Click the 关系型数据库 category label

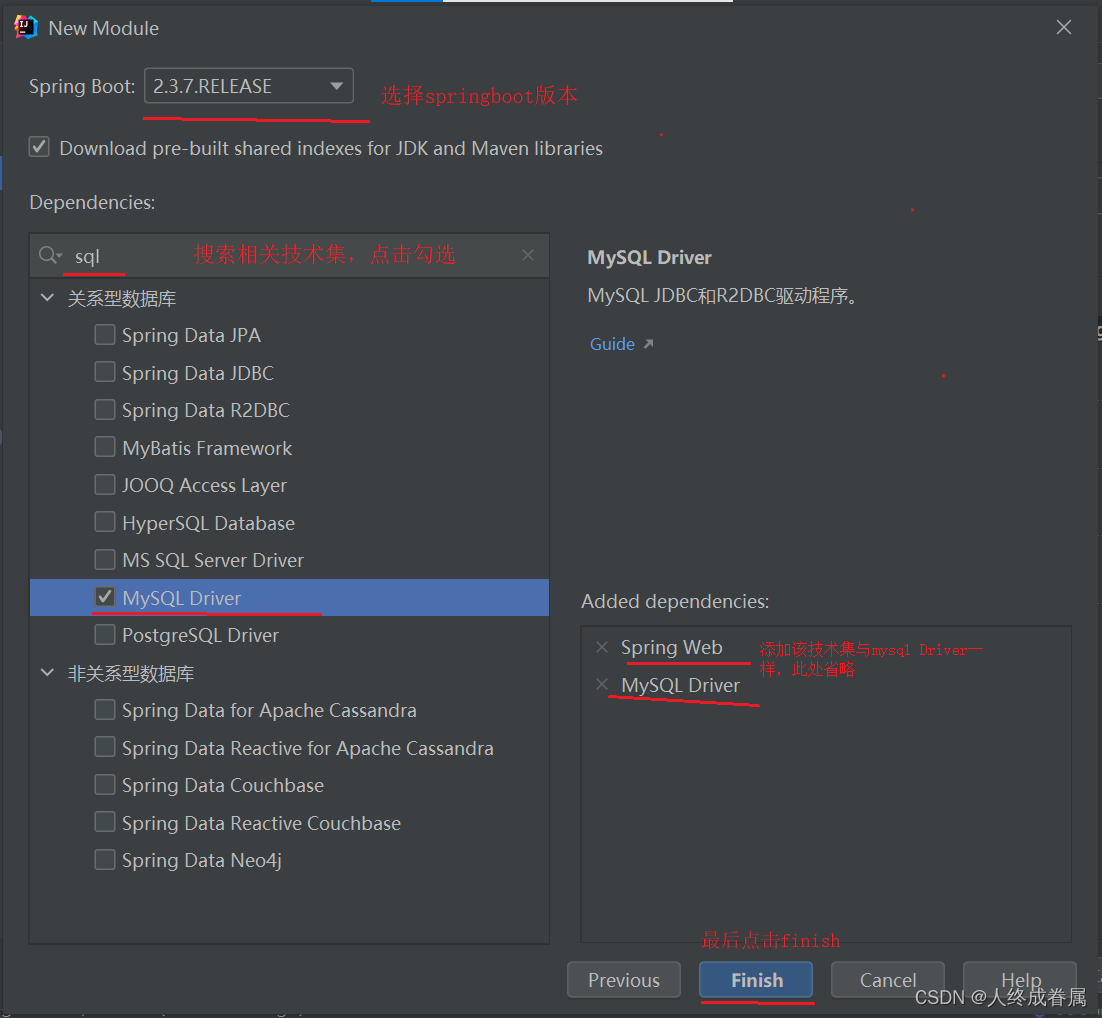pyautogui.click(x=122, y=298)
